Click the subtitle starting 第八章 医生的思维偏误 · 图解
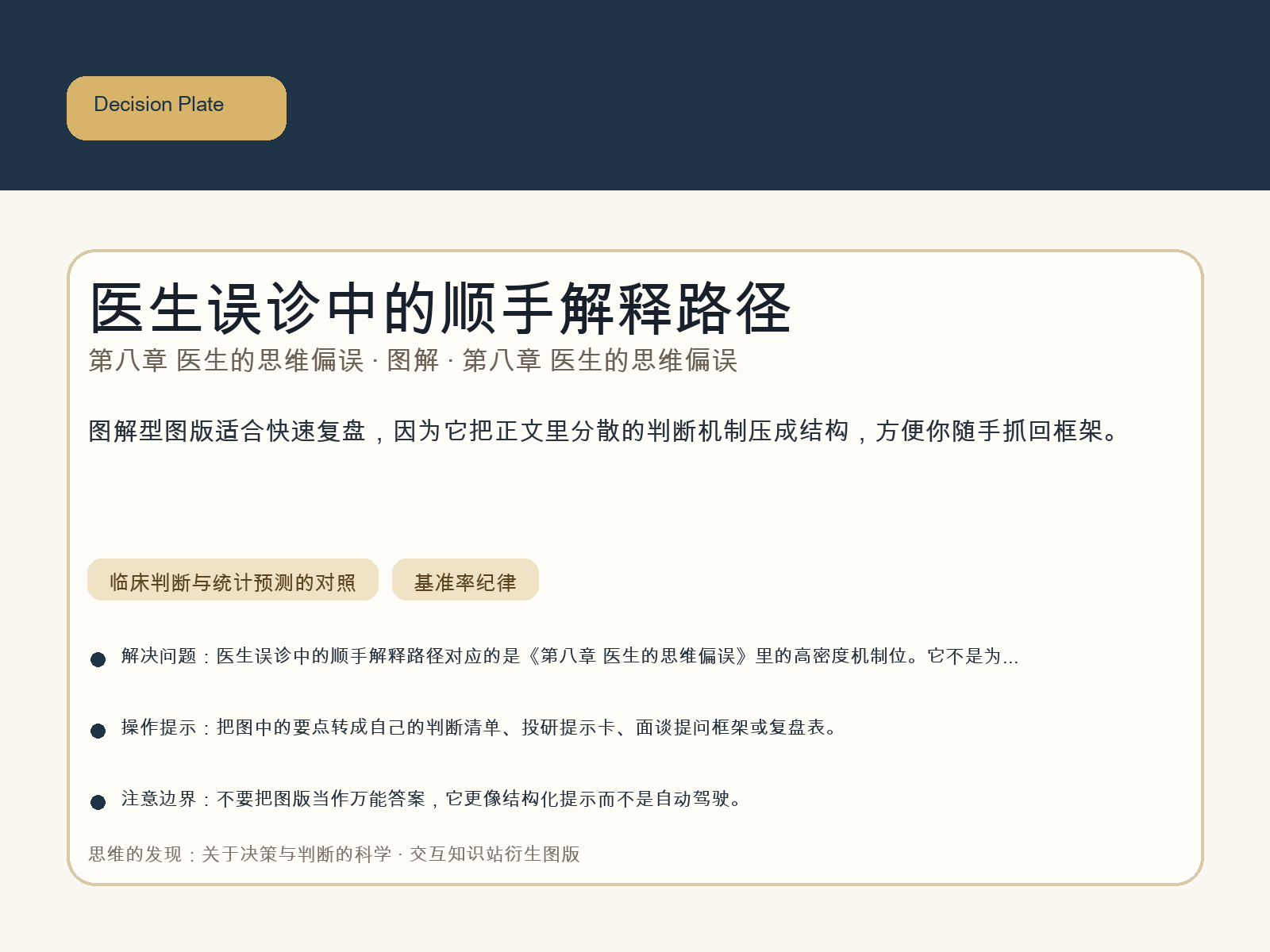Screen dimensions: 1270x952 413,360
